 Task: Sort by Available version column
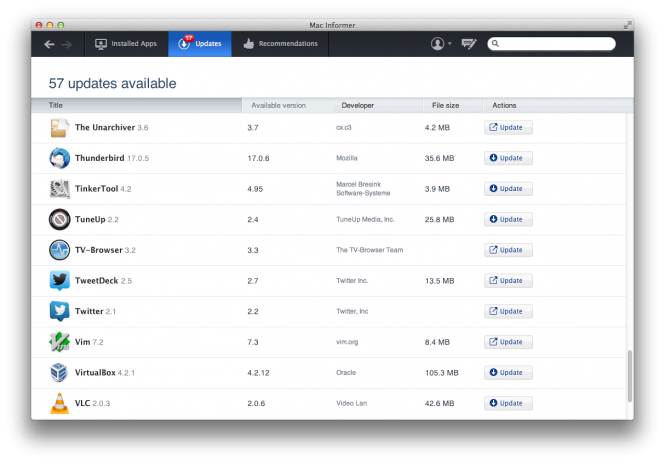point(278,105)
